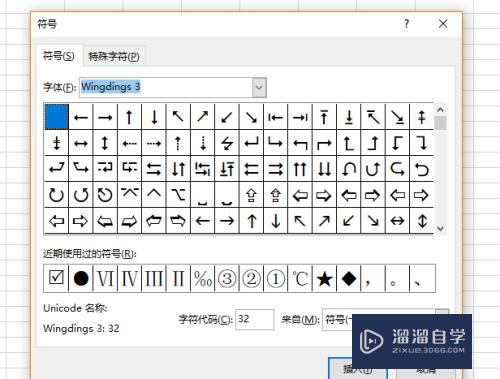Choose the up arrow with overbar symbol
500x379 pixels.
pyautogui.click(x=324, y=117)
